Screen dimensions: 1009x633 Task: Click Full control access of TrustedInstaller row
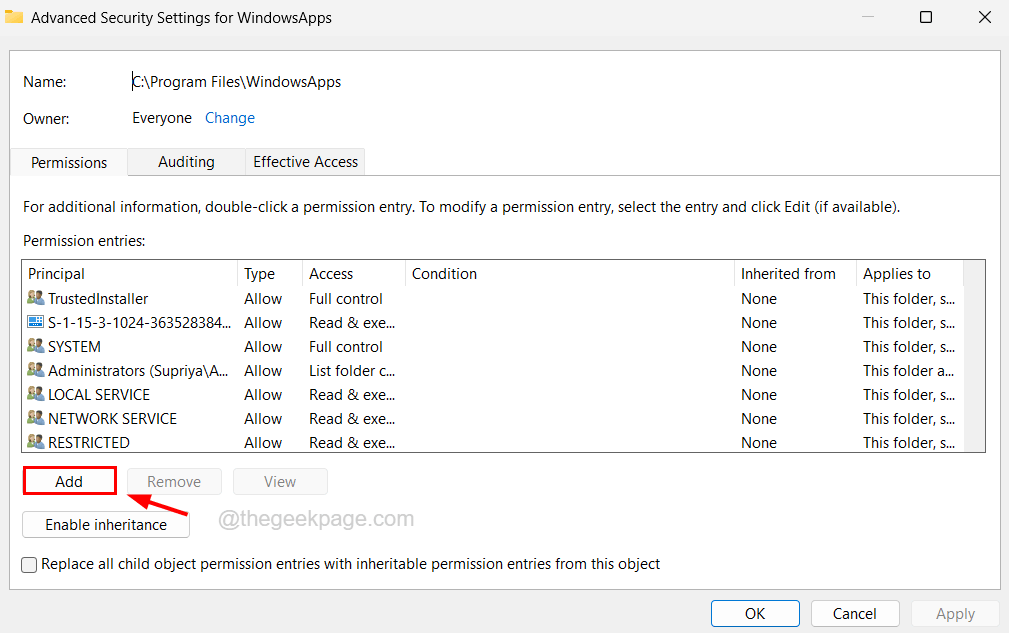[x=346, y=298]
